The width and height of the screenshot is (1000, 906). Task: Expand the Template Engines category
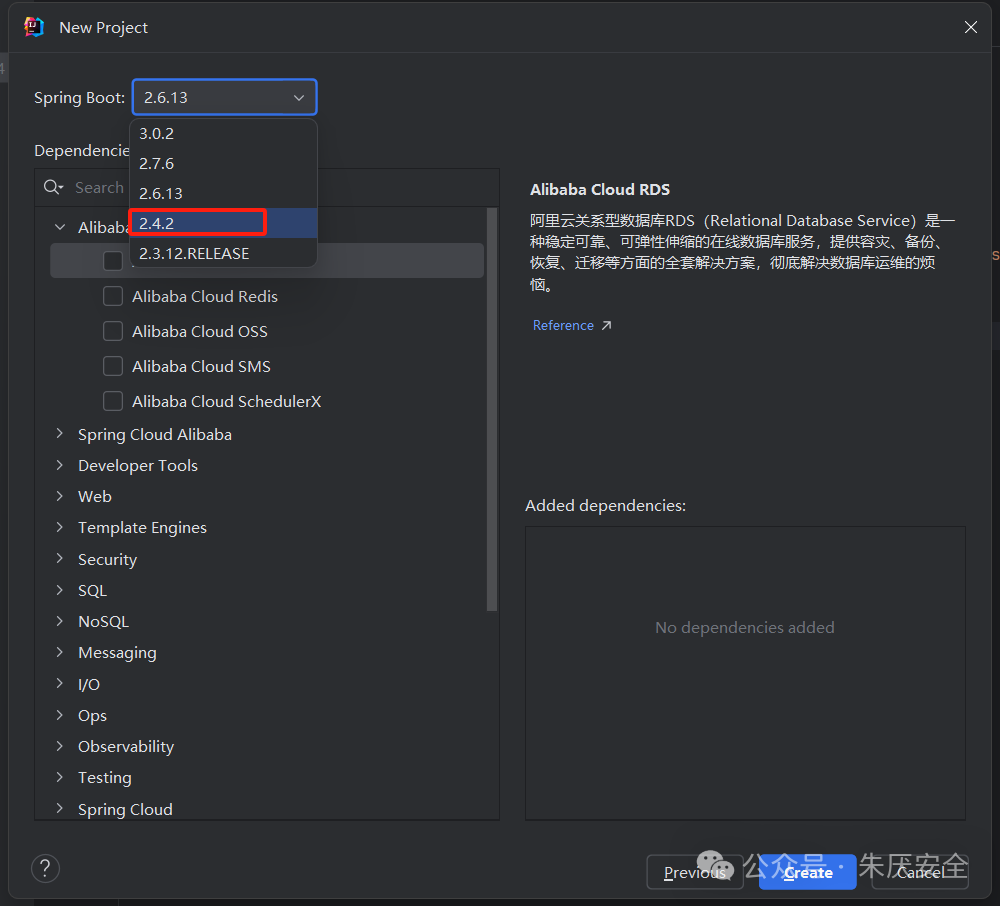(x=60, y=527)
